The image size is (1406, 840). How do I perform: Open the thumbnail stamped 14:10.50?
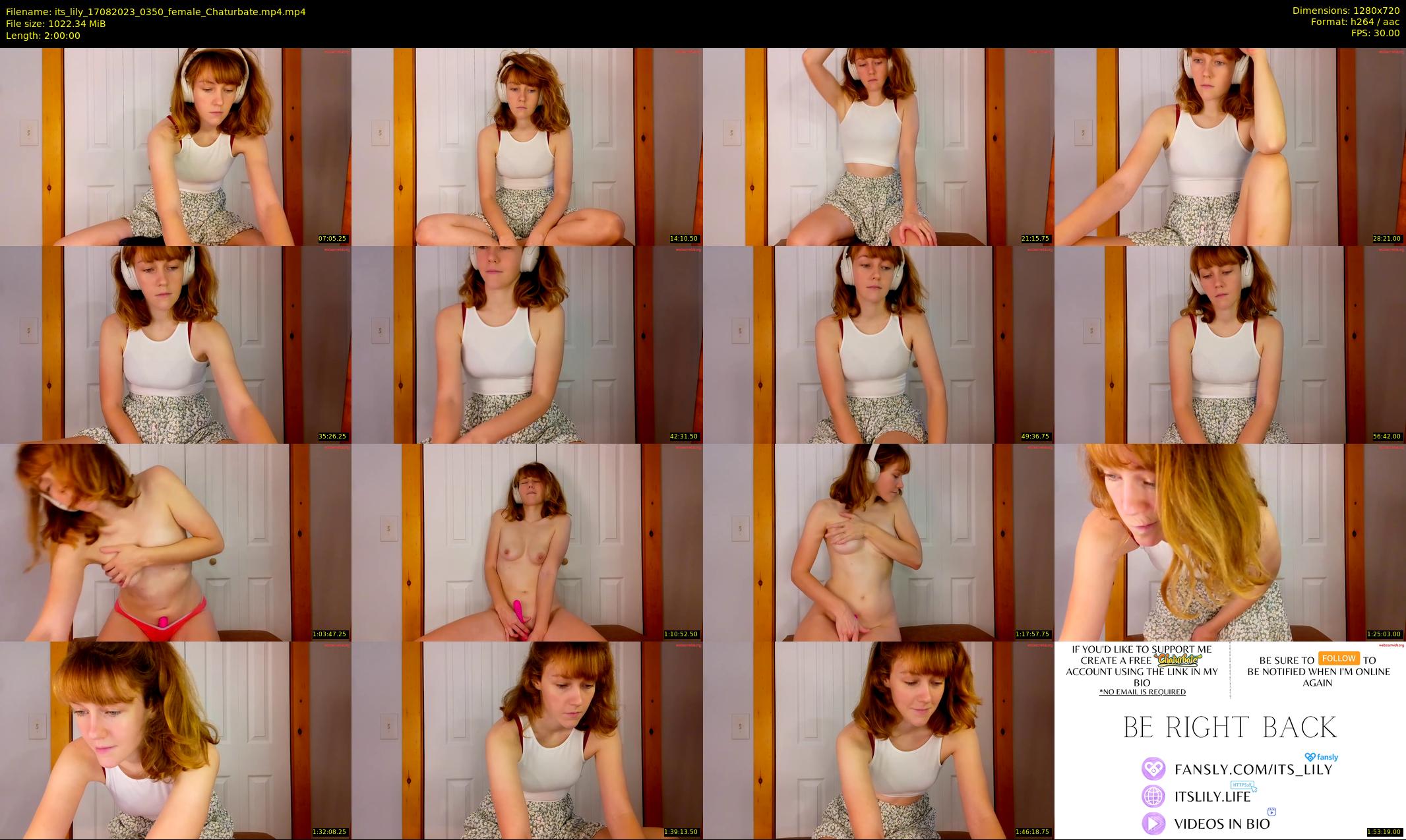[527, 146]
